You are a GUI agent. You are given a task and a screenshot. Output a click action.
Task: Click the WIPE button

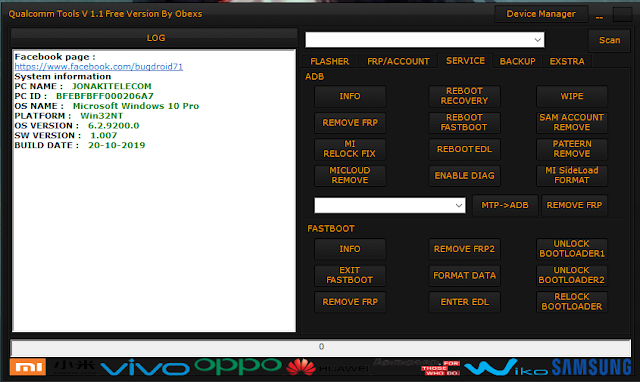point(571,96)
